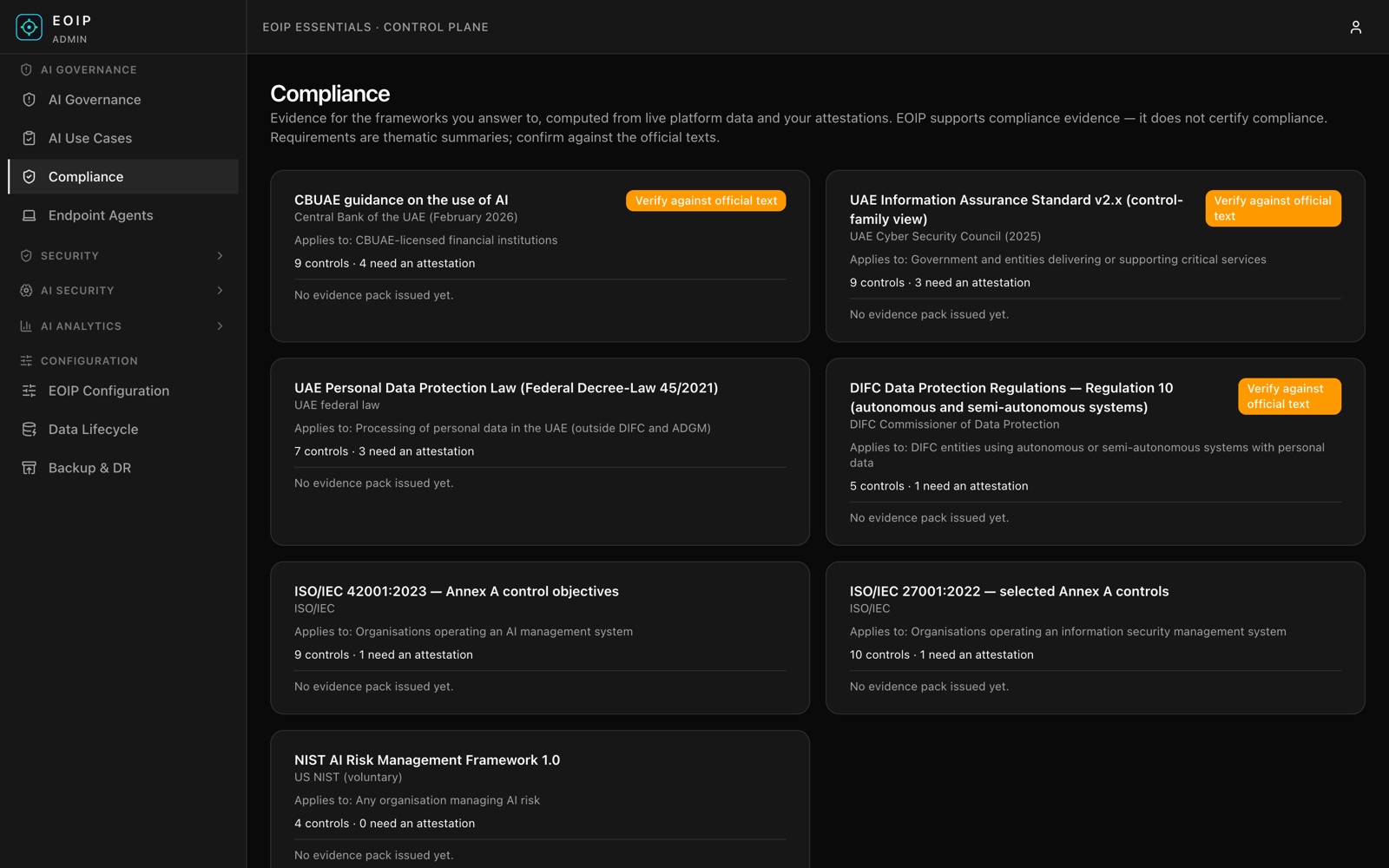Click '4 controls · 0 need an attestation'
The image size is (1389, 868).
click(x=385, y=823)
